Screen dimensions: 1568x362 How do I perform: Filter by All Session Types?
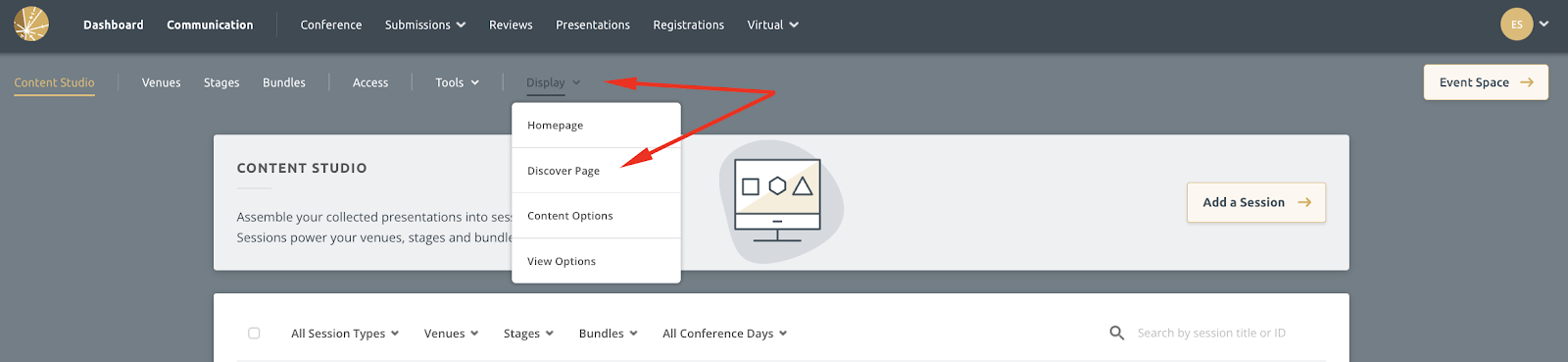coord(345,334)
